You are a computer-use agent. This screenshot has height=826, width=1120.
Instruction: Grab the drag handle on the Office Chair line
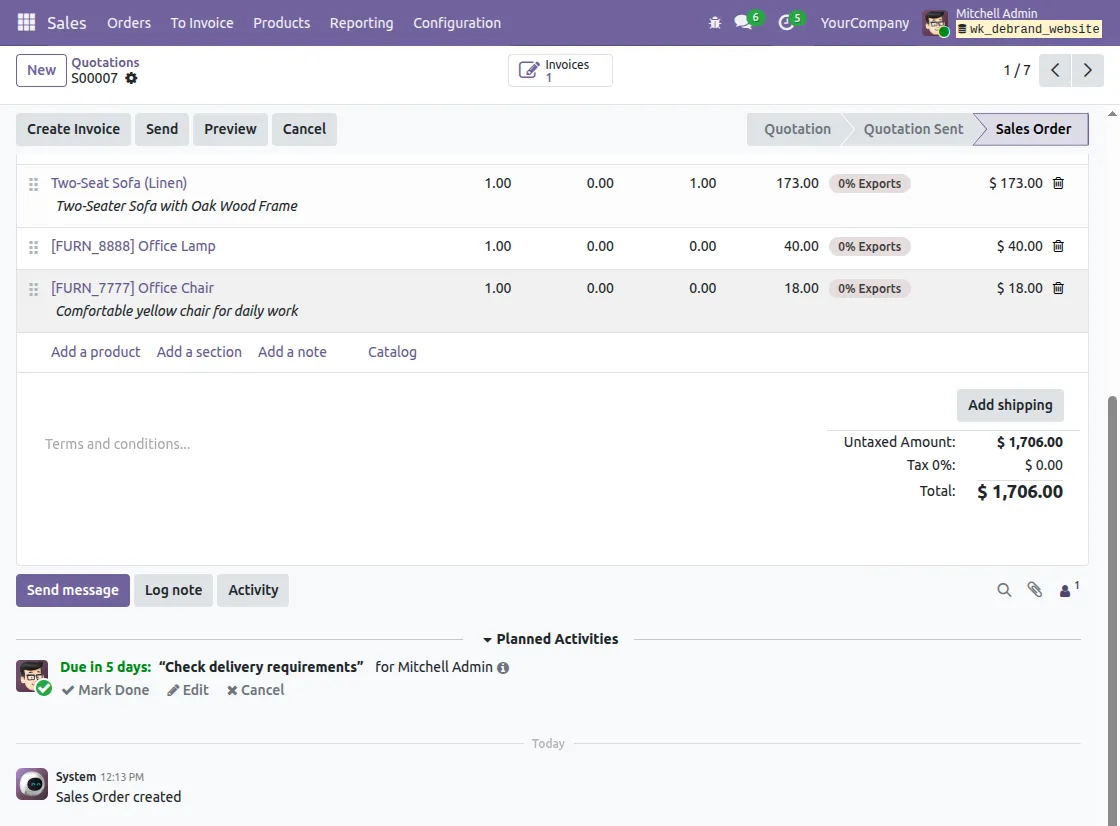[33, 288]
